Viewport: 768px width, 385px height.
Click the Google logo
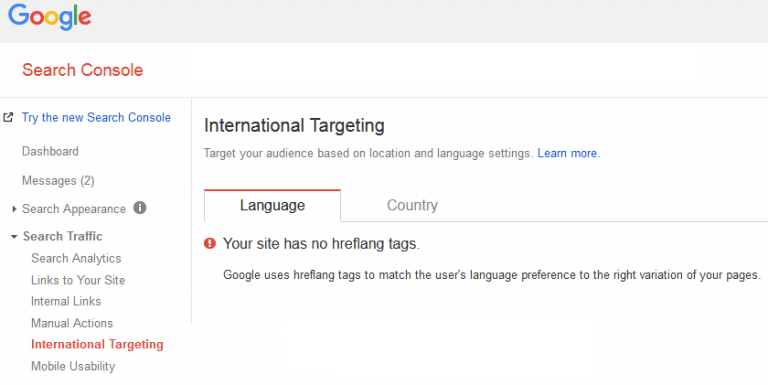[x=49, y=18]
